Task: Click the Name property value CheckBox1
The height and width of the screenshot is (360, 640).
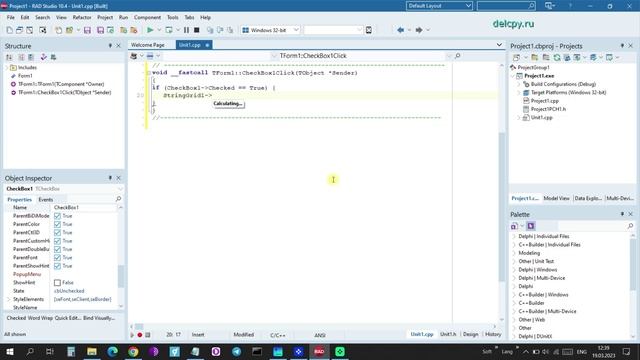Action: (66, 207)
